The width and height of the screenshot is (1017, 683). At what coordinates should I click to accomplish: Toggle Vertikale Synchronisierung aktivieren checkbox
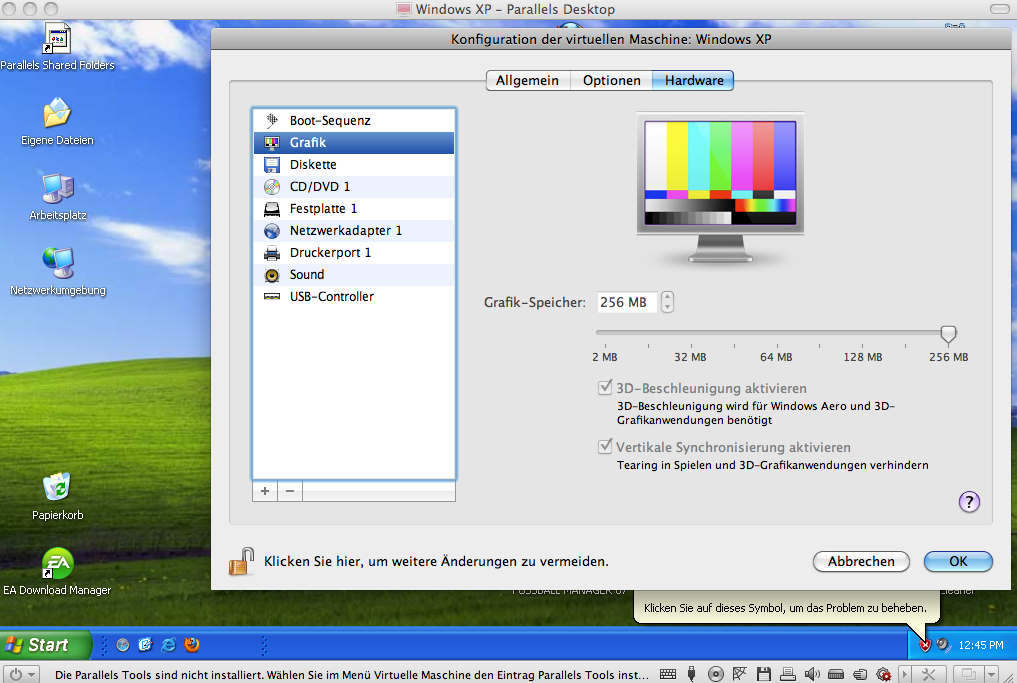coord(604,447)
